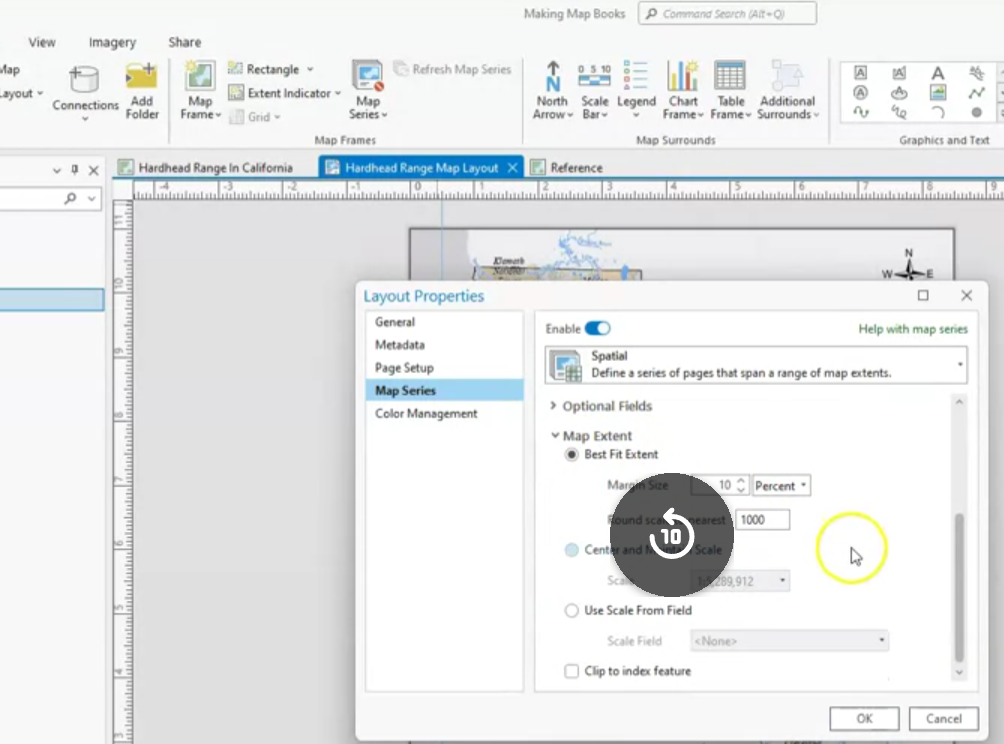Image resolution: width=1004 pixels, height=744 pixels.
Task: Click Cancel in Layout Properties
Action: (x=943, y=718)
